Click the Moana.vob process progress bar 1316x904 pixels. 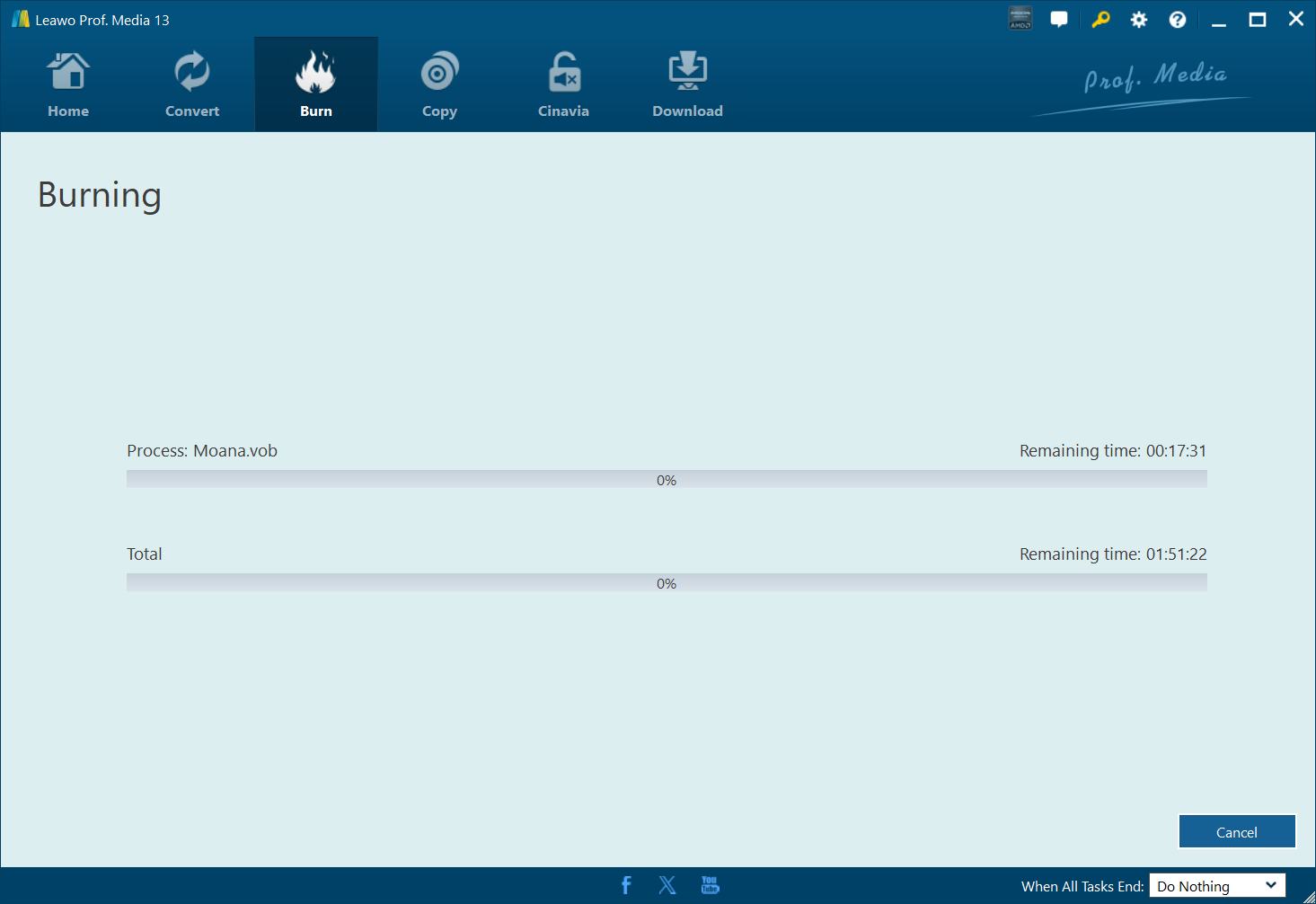(x=667, y=480)
